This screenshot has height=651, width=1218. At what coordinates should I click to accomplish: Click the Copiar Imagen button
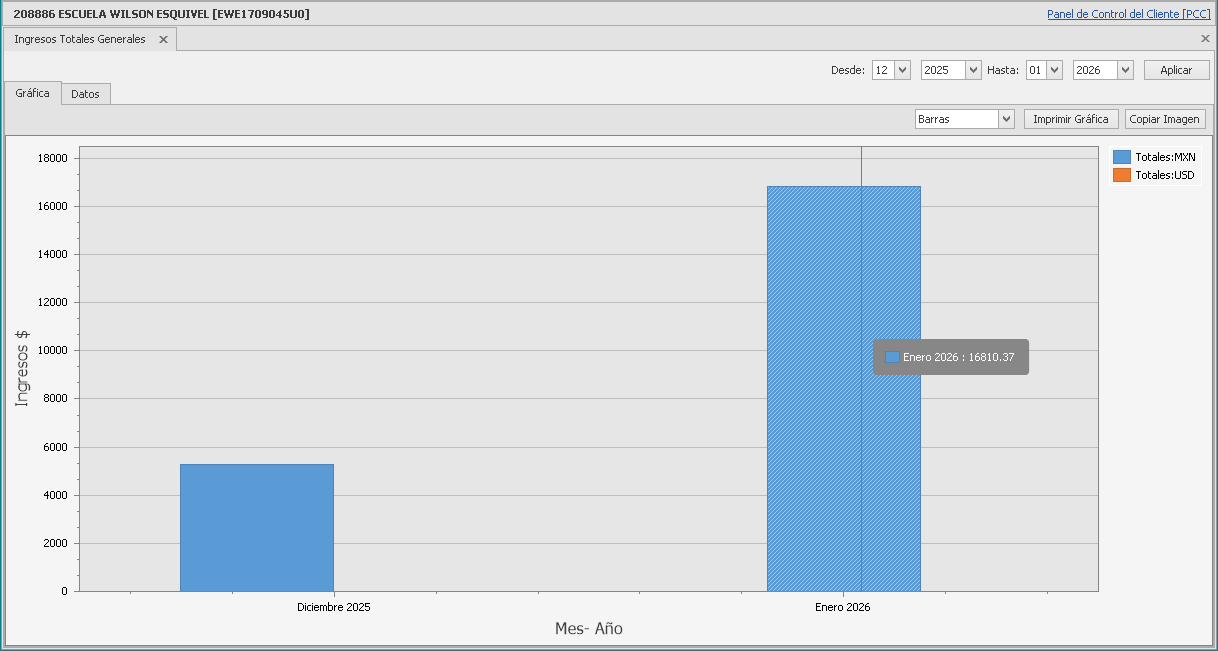pyautogui.click(x=1164, y=119)
